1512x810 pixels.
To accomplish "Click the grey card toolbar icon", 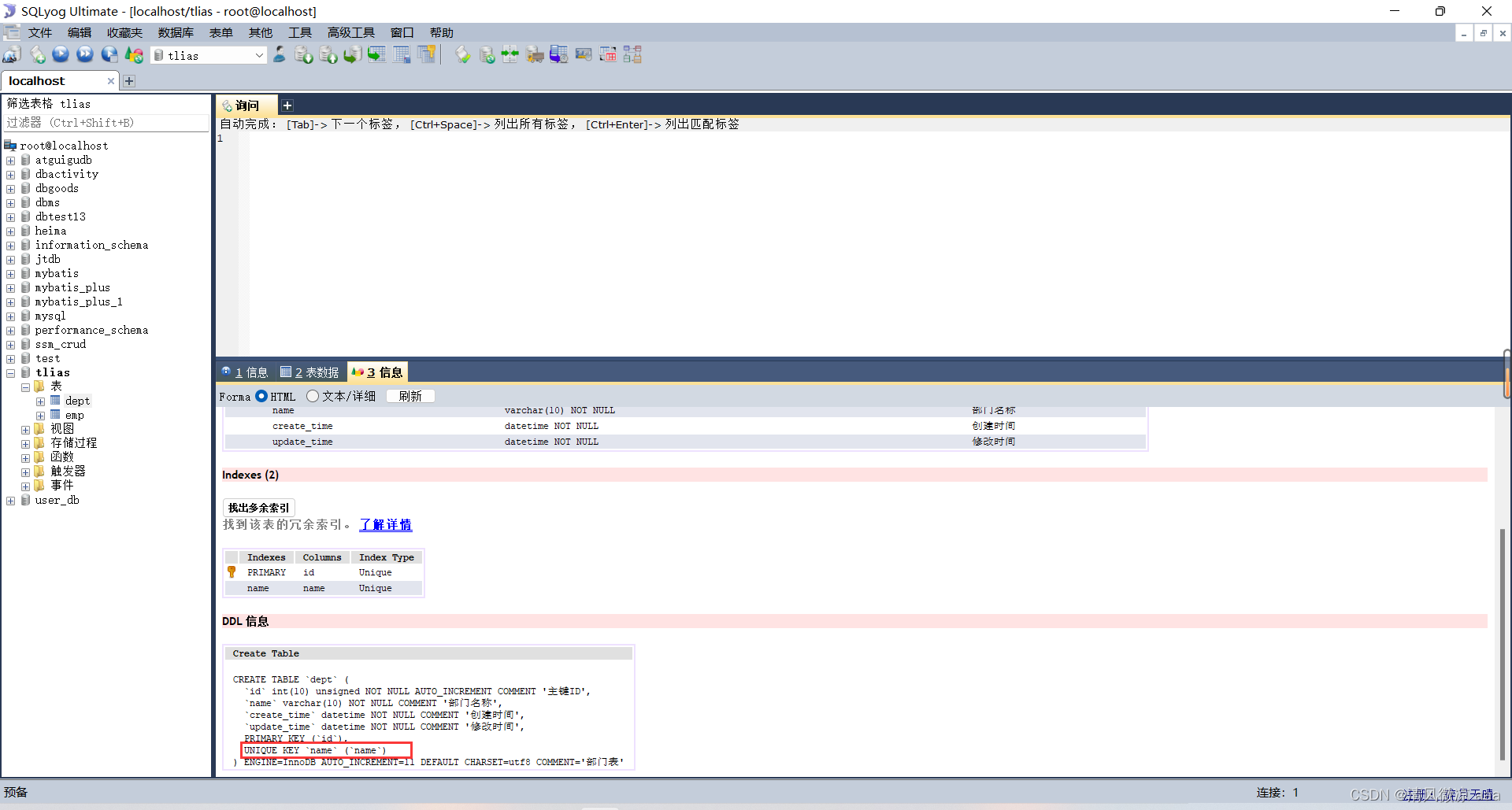I will 584,55.
